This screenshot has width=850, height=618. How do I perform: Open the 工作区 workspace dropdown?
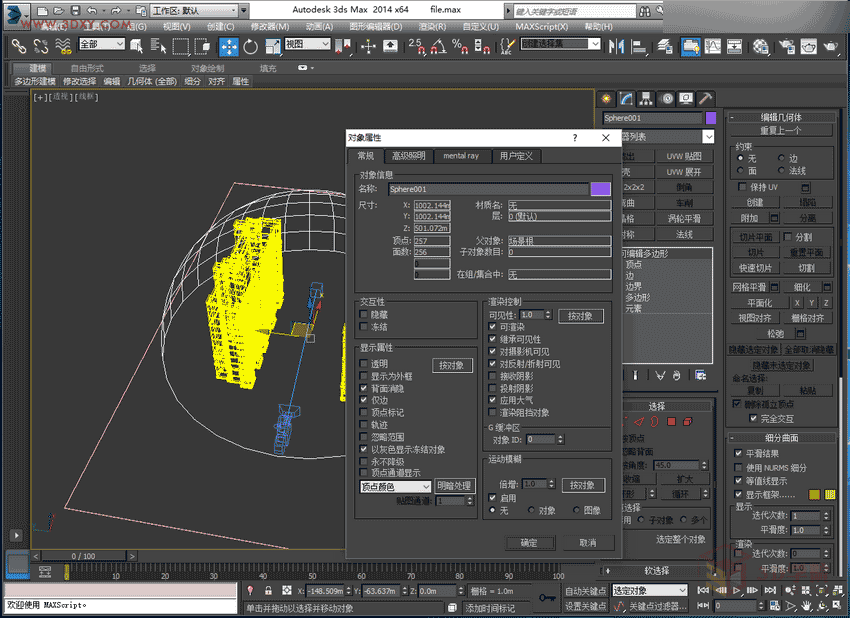[x=194, y=10]
